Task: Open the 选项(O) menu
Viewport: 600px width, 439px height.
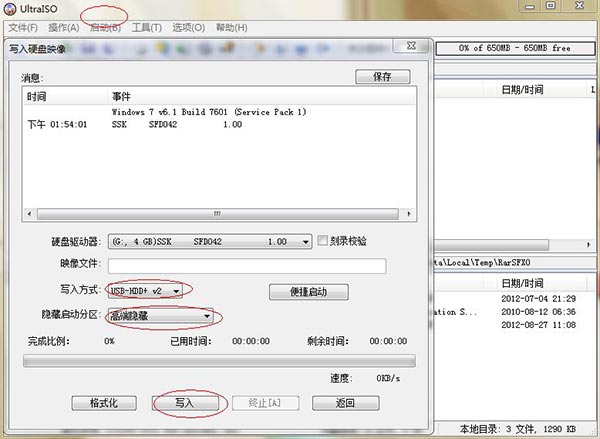Action: (189, 28)
